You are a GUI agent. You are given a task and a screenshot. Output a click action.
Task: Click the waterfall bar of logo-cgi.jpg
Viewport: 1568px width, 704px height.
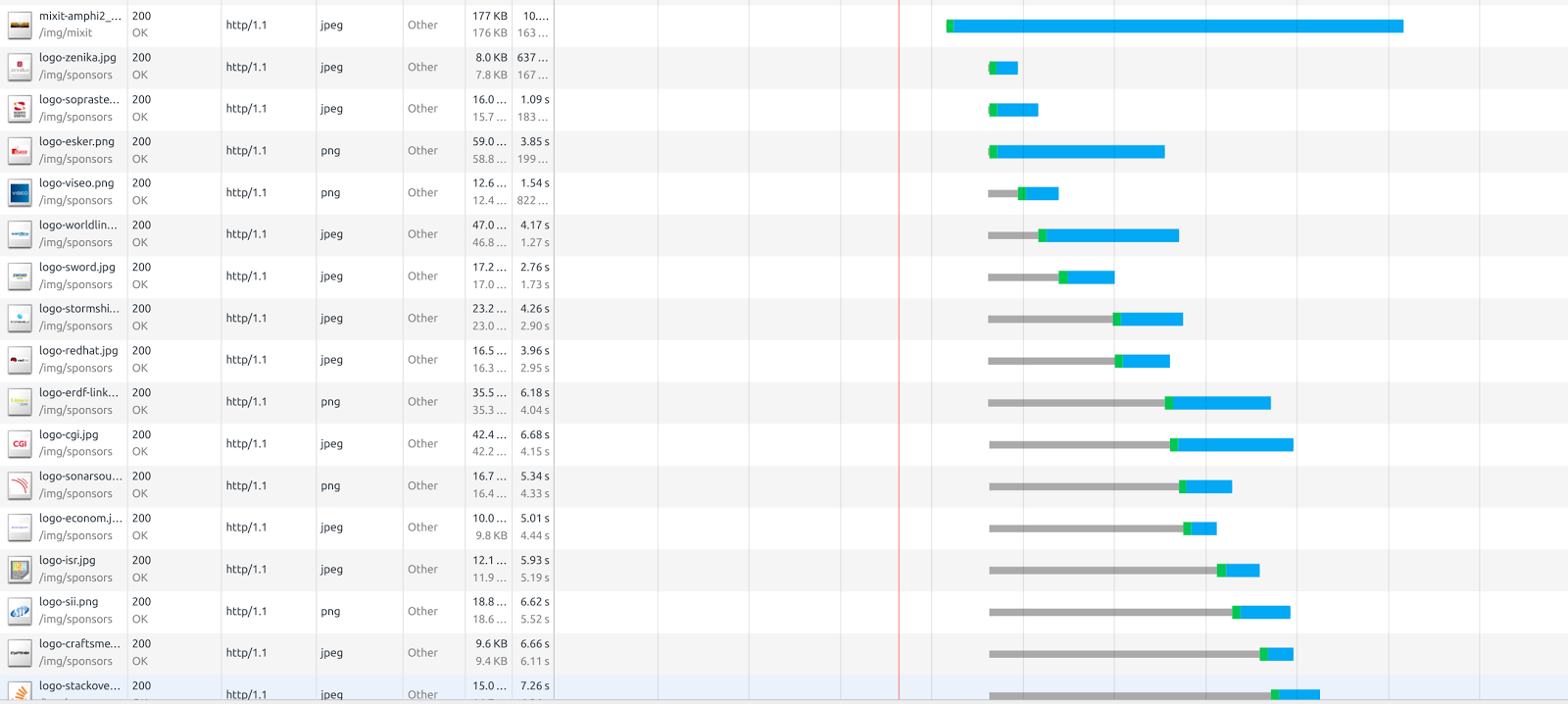coord(1142,445)
